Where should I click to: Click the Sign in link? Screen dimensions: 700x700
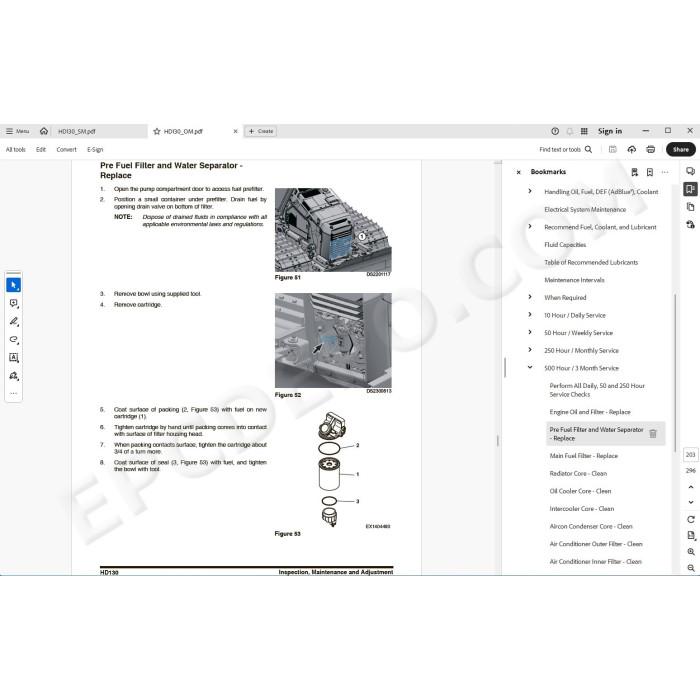[610, 131]
